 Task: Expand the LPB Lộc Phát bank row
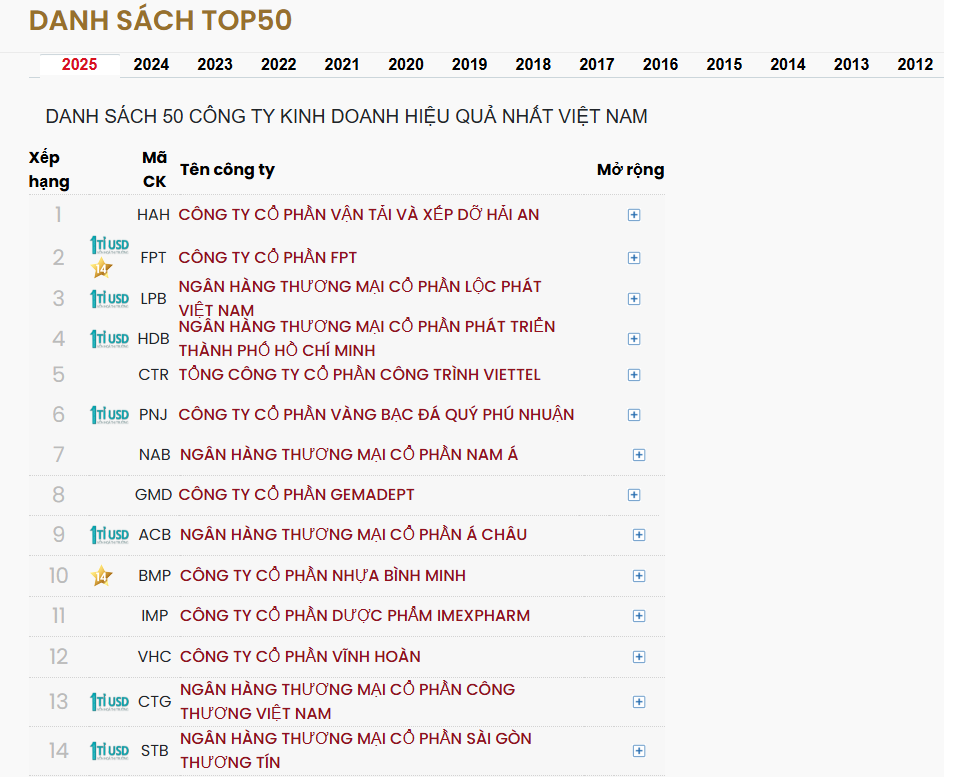coord(634,299)
